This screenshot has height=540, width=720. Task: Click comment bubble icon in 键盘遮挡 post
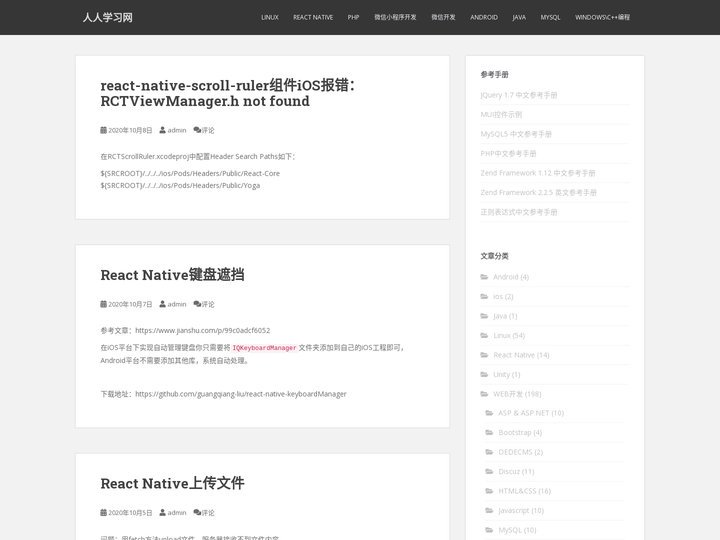tap(197, 304)
